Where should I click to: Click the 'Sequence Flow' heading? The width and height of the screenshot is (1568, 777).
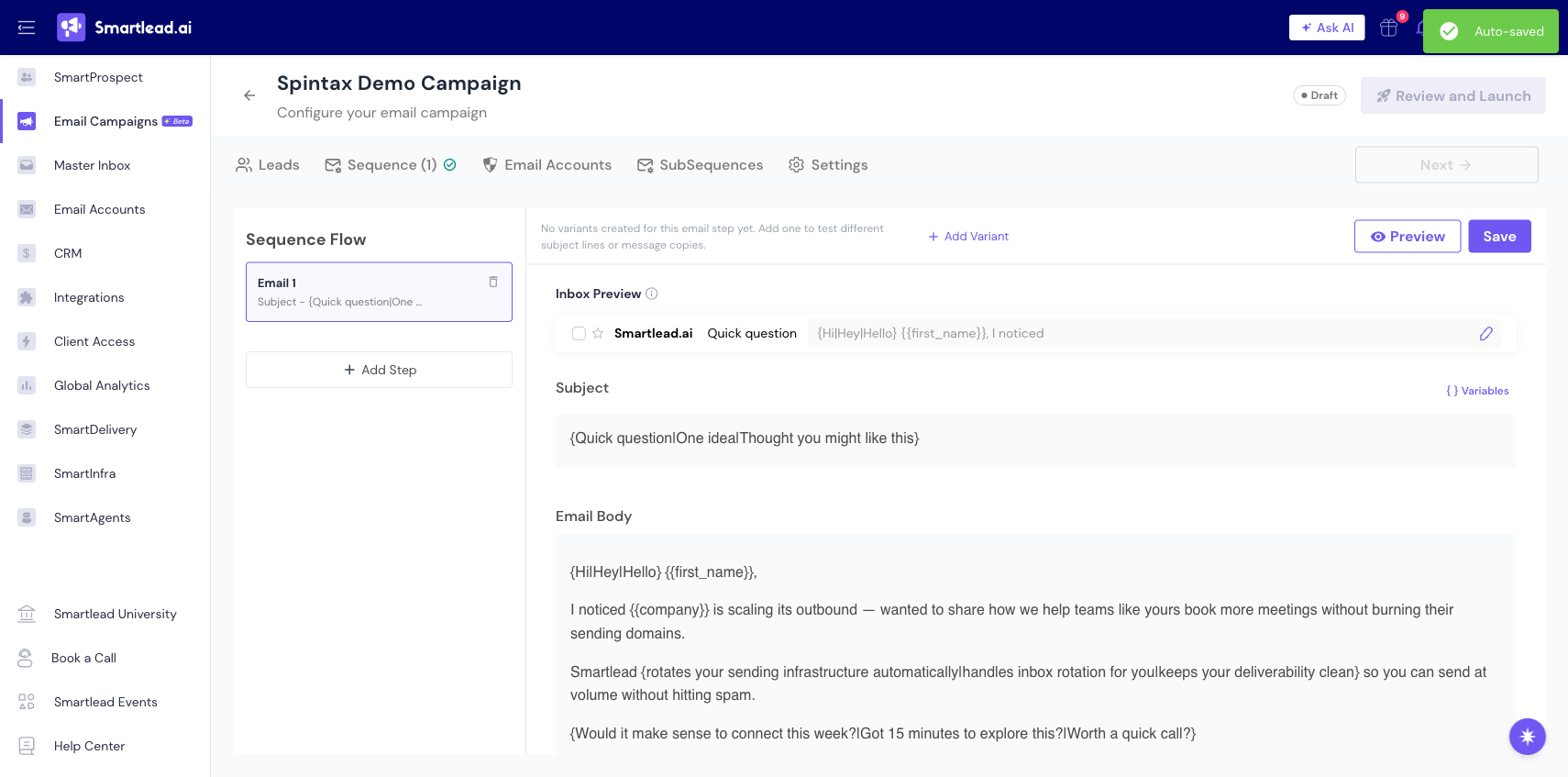click(x=305, y=239)
